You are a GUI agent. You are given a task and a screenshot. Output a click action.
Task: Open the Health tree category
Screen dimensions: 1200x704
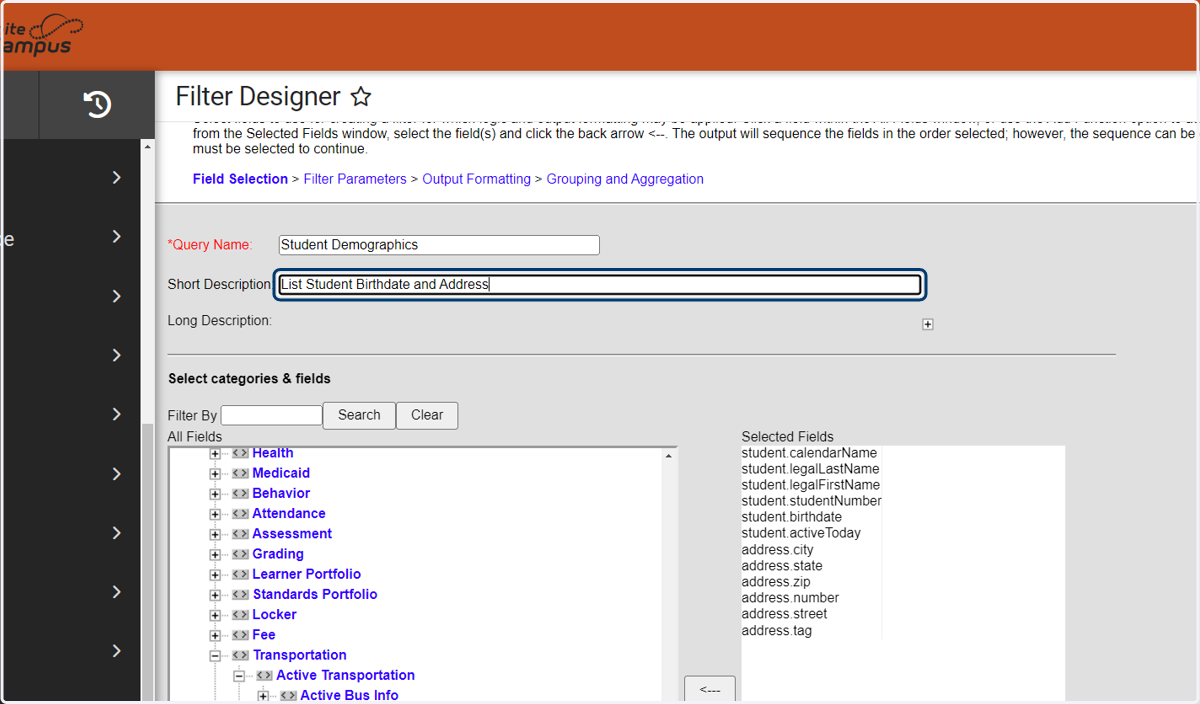tap(273, 453)
